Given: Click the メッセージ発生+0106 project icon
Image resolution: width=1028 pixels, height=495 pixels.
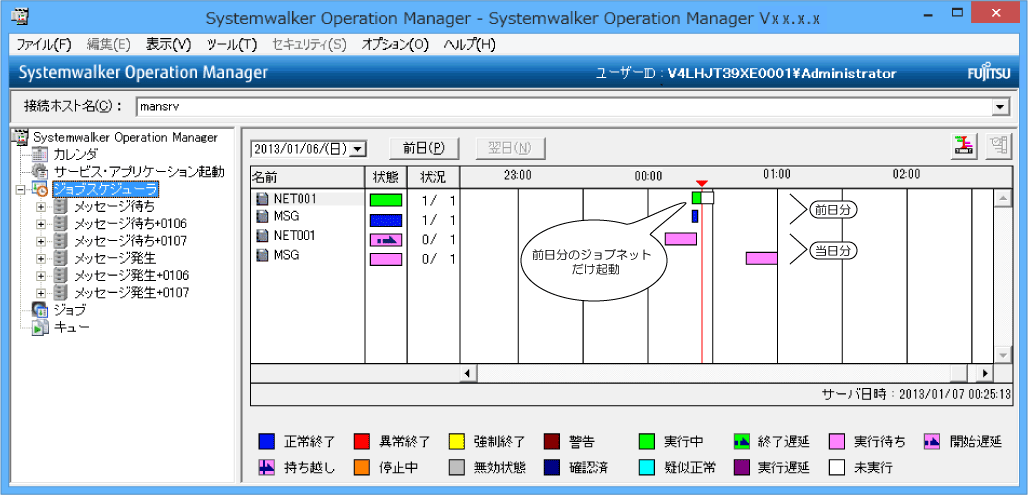Looking at the screenshot, I should (x=60, y=275).
